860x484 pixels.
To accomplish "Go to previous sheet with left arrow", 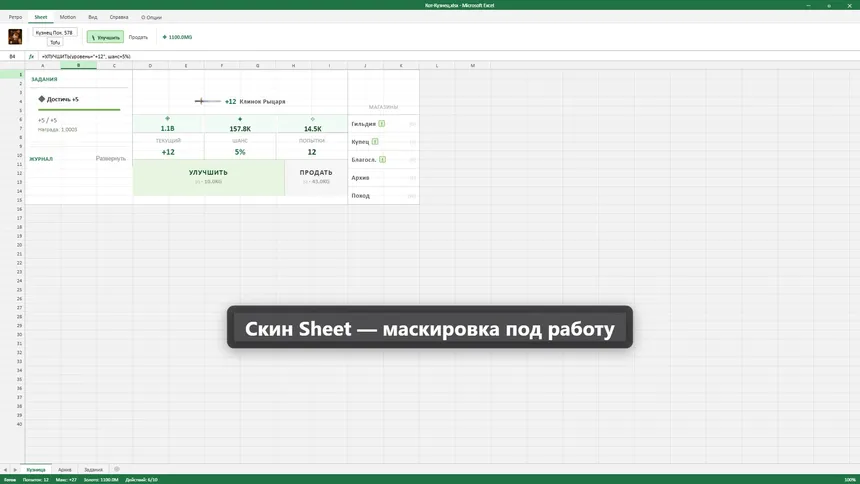I will coord(5,470).
